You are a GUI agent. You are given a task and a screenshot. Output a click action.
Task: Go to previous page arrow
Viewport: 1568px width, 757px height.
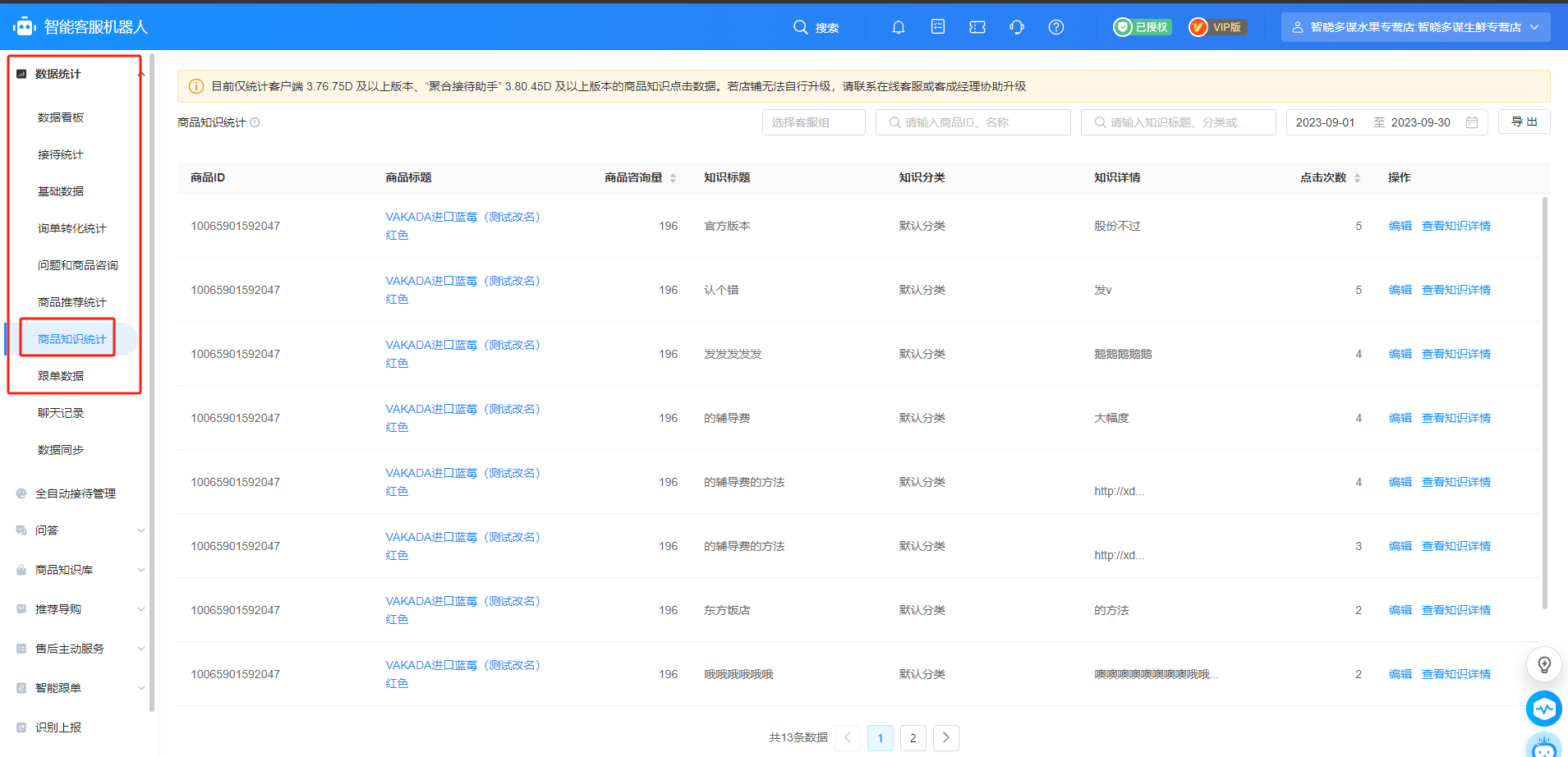pos(848,737)
